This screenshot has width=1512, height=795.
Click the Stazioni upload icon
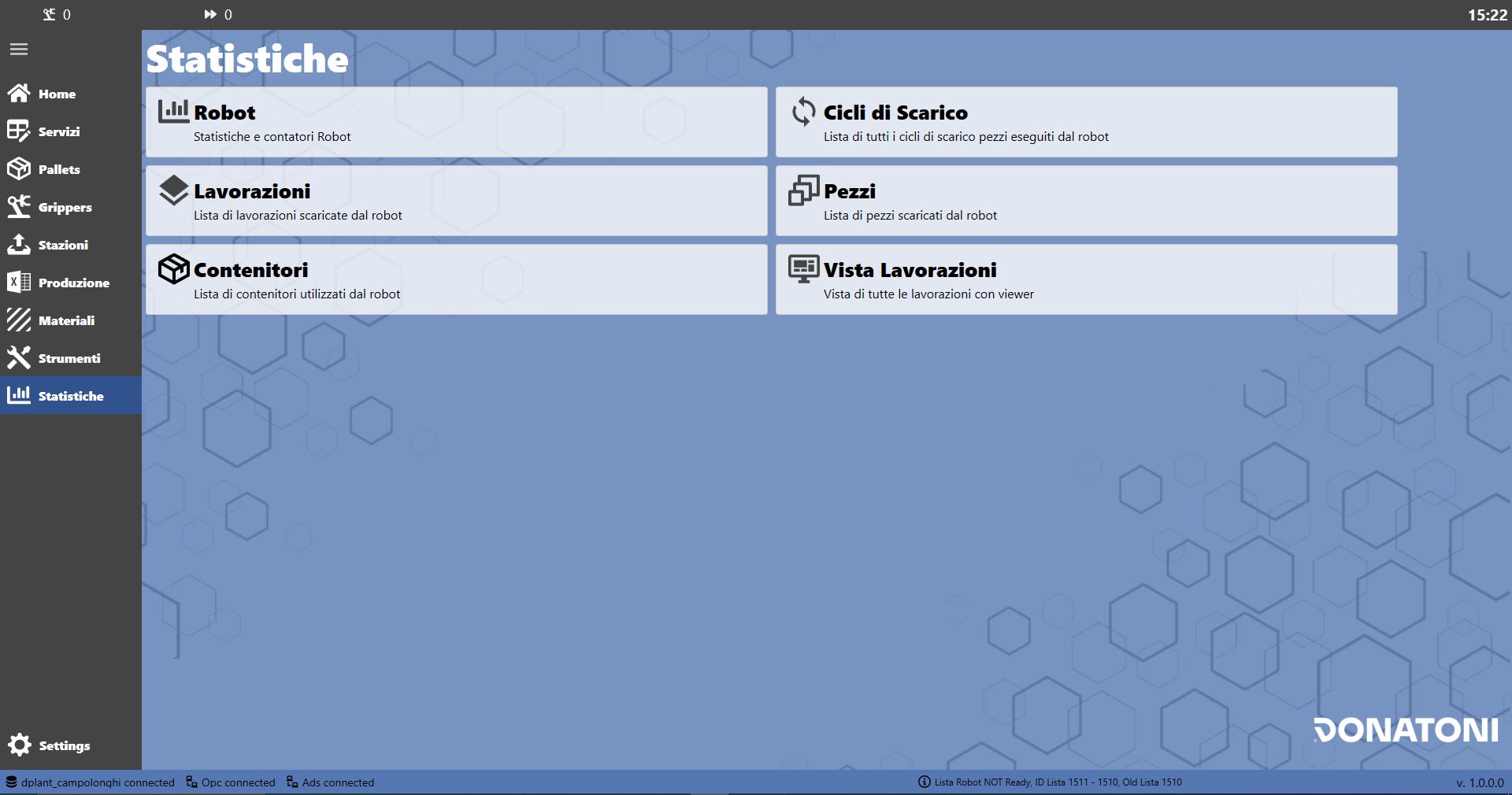tap(19, 244)
